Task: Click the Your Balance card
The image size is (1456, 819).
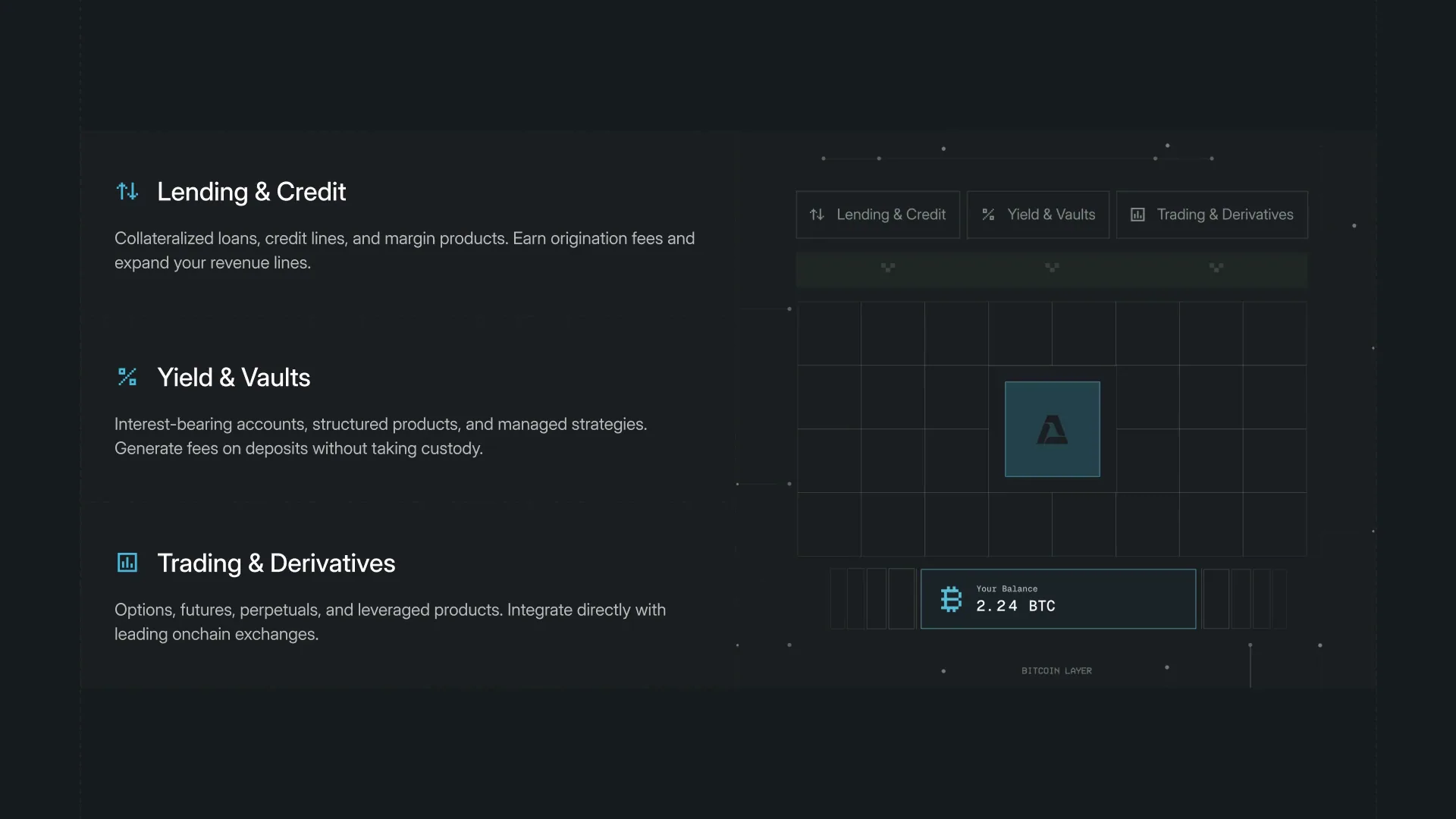Action: pyautogui.click(x=1058, y=599)
